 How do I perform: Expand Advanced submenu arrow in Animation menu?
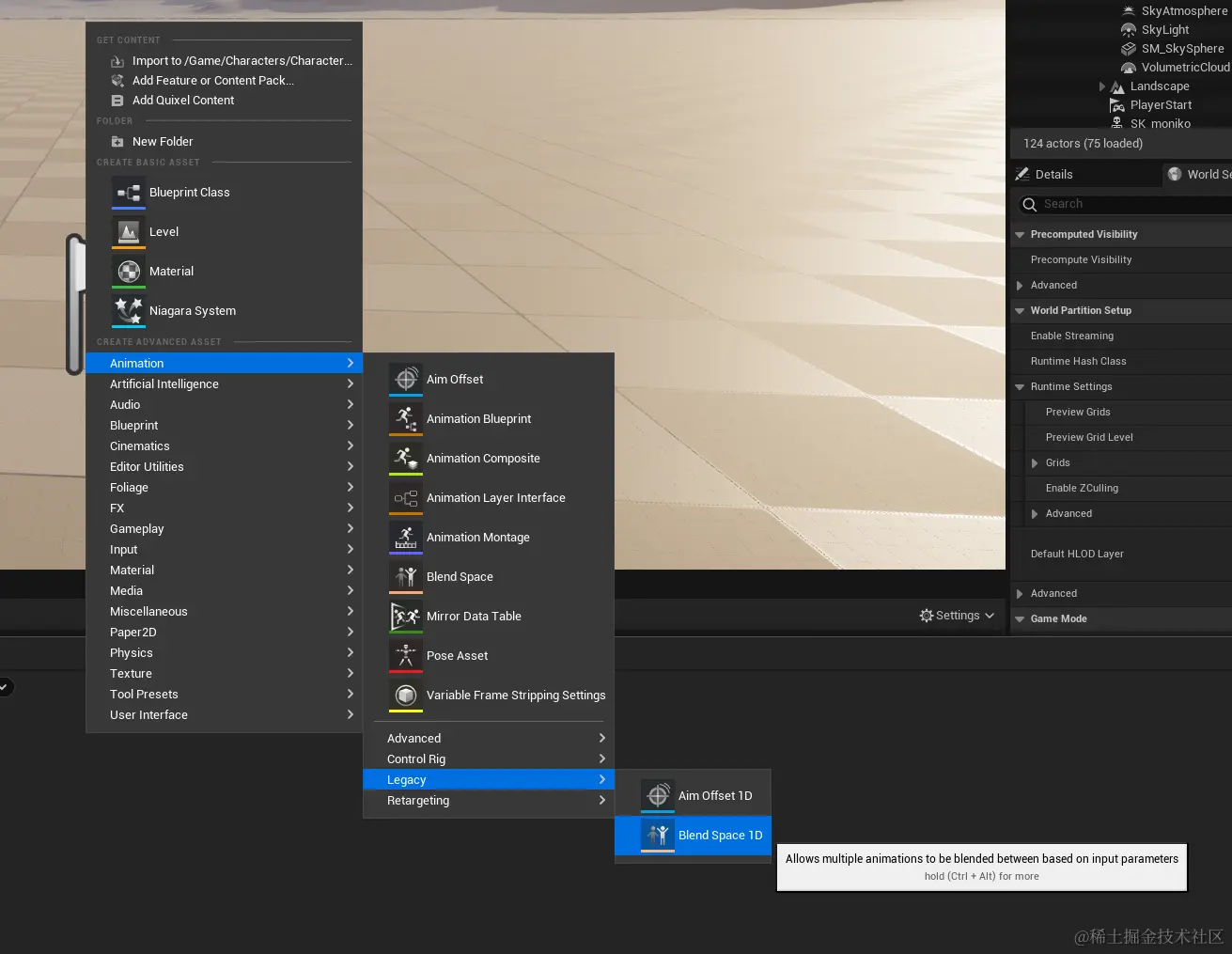click(602, 738)
